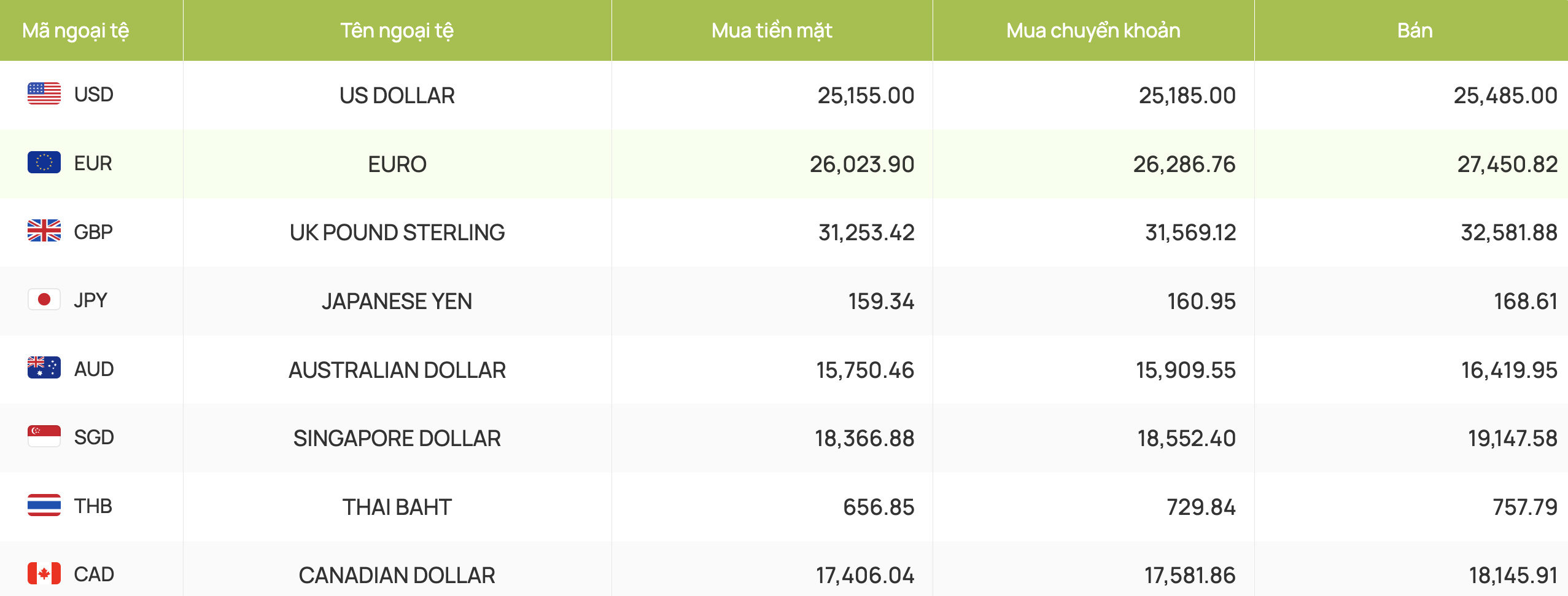The height and width of the screenshot is (596, 1568).
Task: Click the Thailand flag icon
Action: coord(44,506)
